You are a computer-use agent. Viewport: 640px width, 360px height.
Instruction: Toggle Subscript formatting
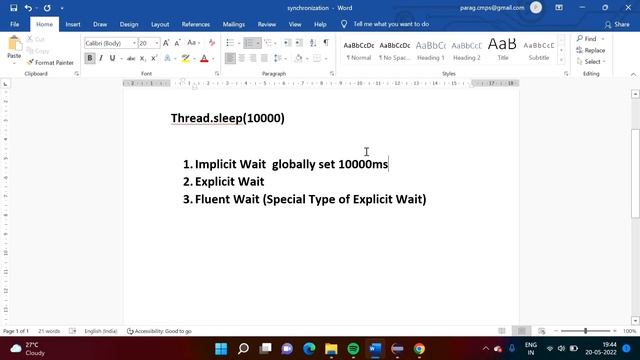[x=142, y=58]
